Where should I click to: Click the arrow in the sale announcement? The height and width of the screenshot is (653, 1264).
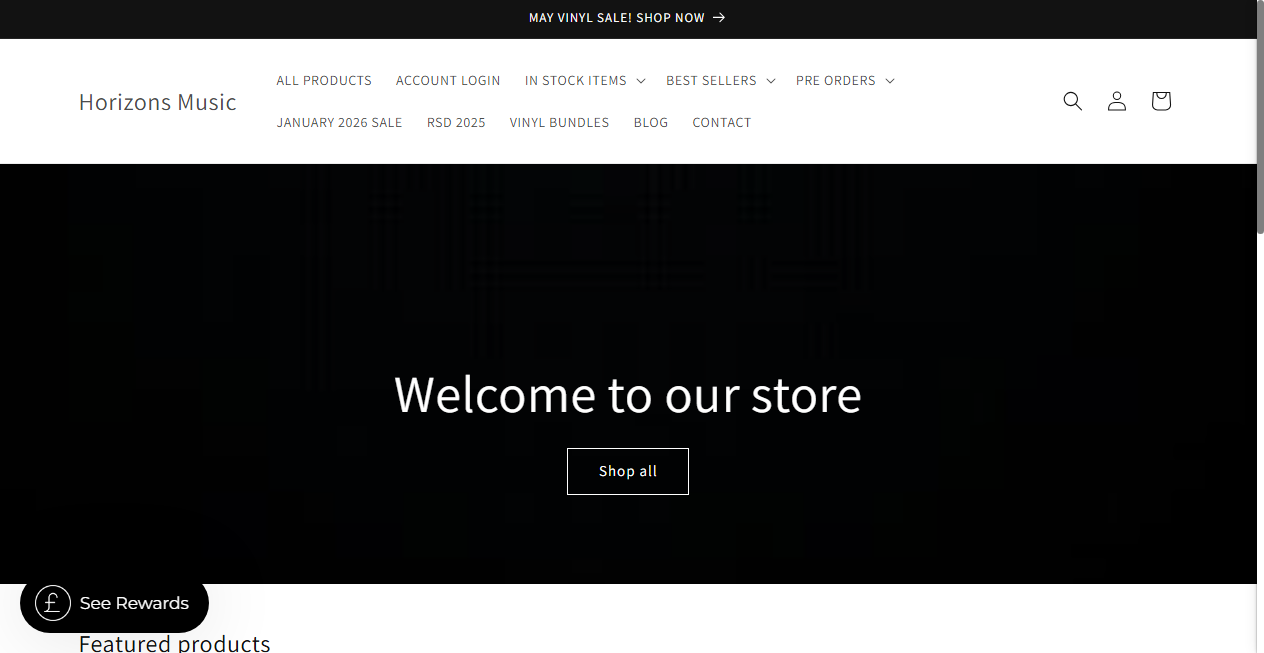tap(719, 18)
